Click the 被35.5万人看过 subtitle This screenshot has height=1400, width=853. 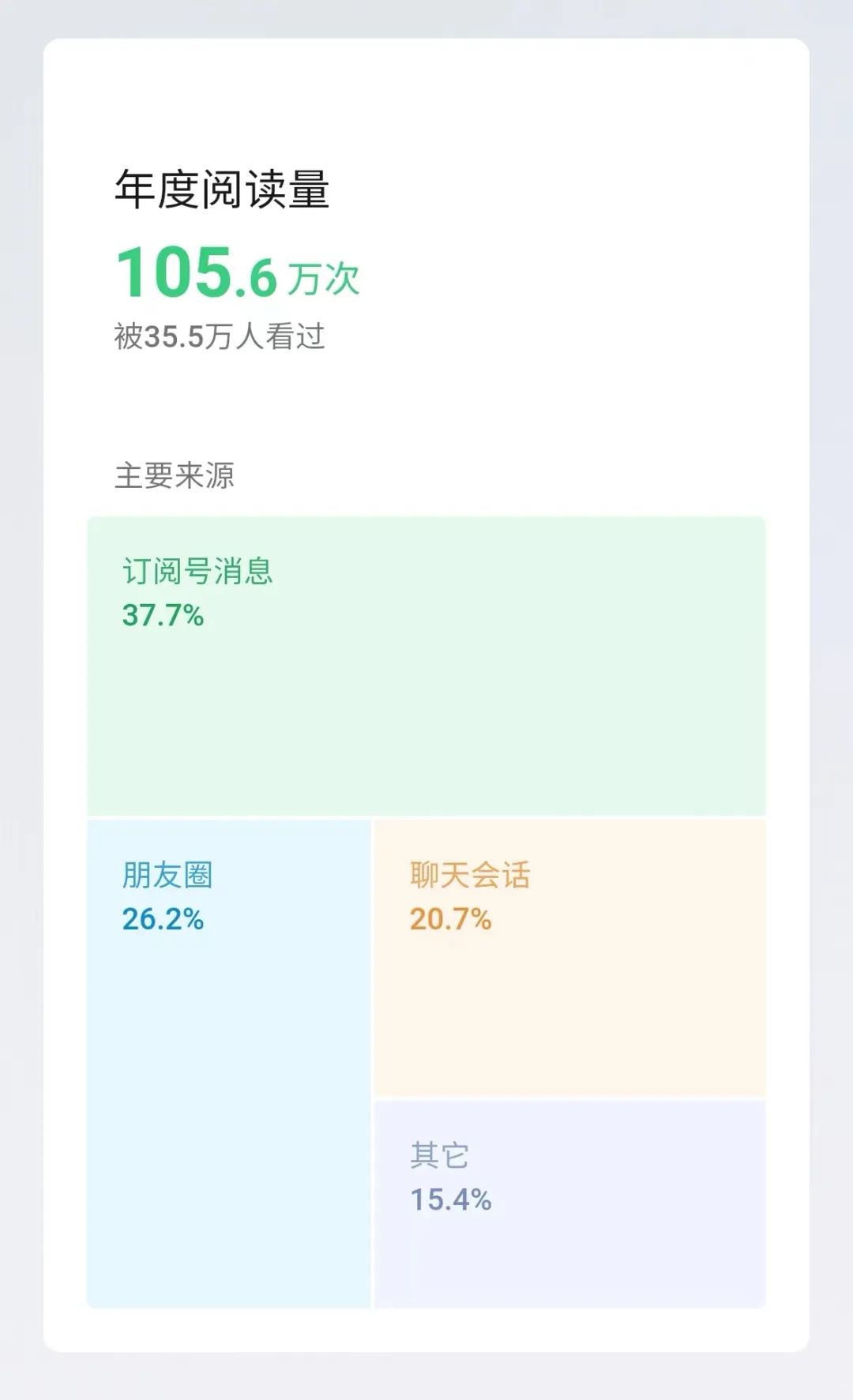pyautogui.click(x=220, y=336)
